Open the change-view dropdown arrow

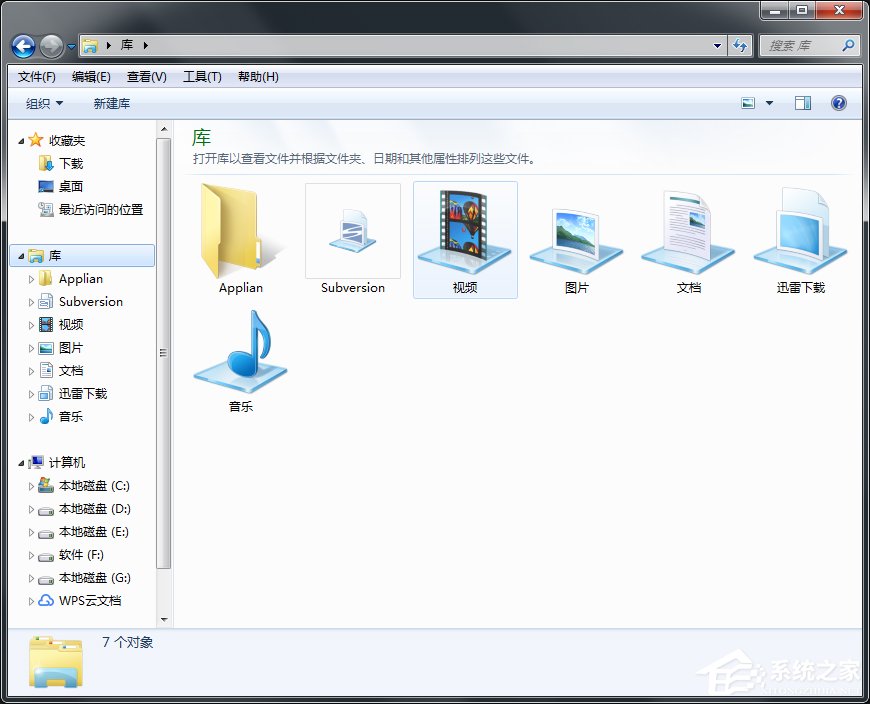(768, 103)
